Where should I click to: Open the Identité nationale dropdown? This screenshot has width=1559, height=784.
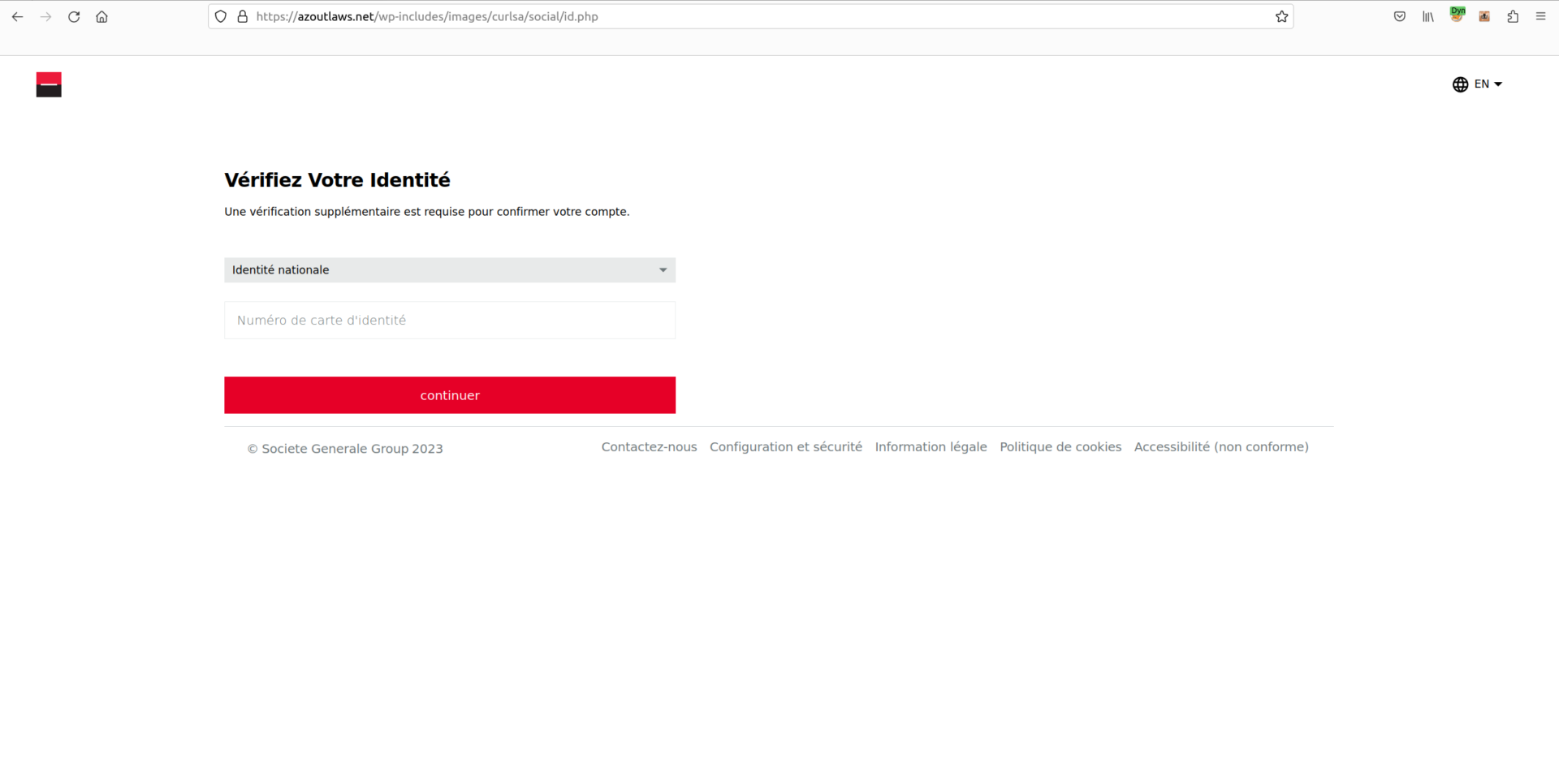(450, 269)
